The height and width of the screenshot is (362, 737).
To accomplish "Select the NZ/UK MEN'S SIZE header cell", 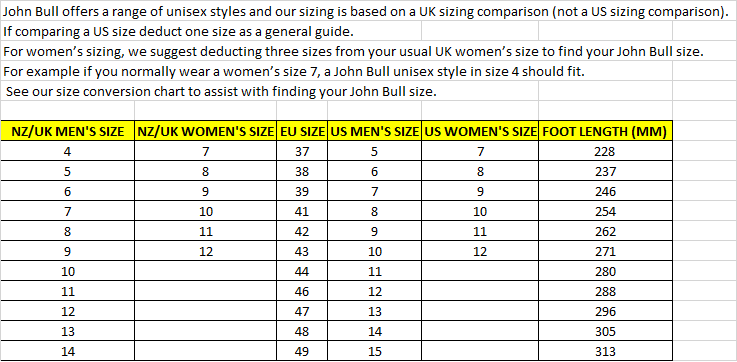I will [x=68, y=132].
